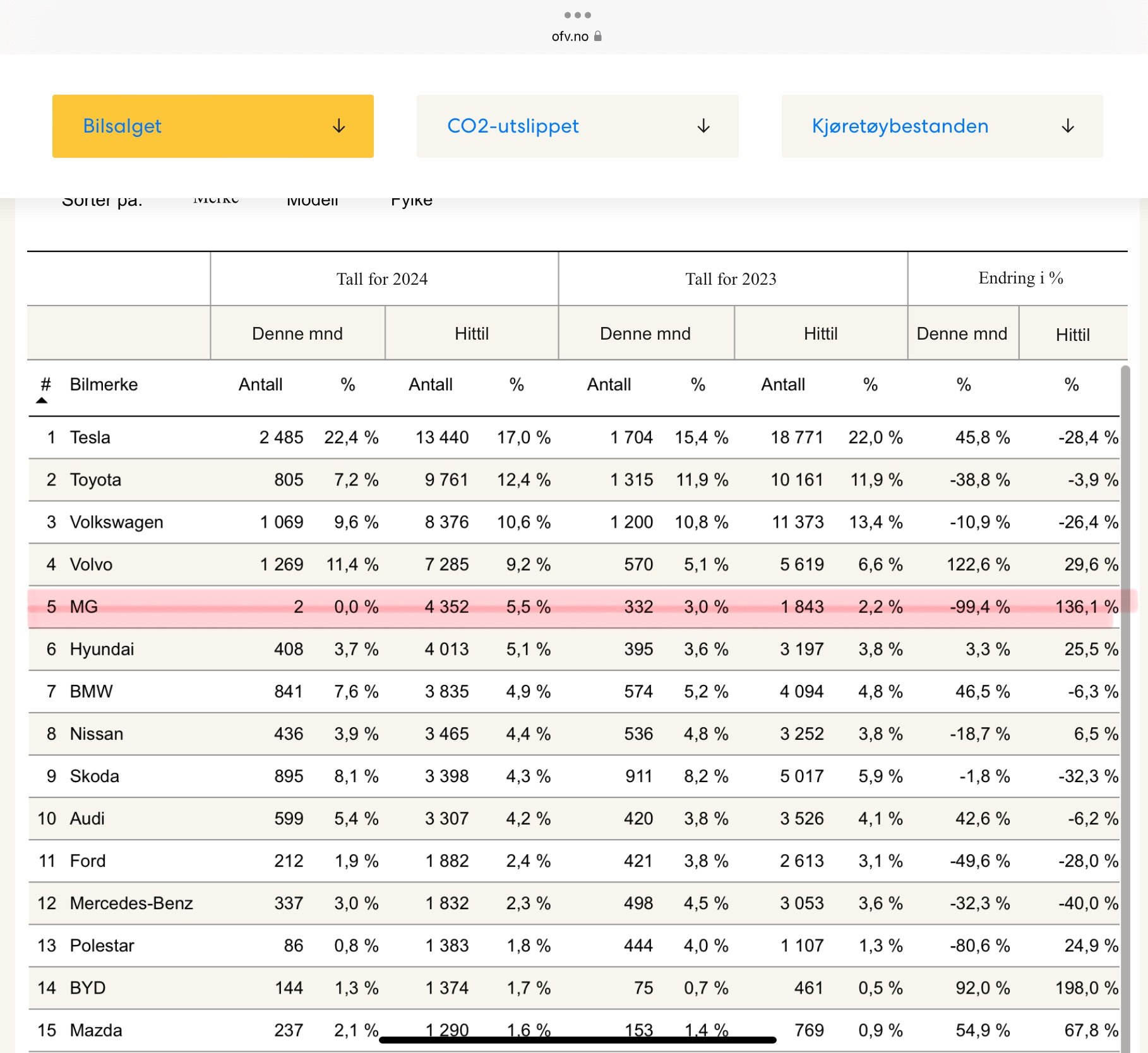Click the BYD row in table
Screen dimensions: 1148x1053
coord(573,988)
